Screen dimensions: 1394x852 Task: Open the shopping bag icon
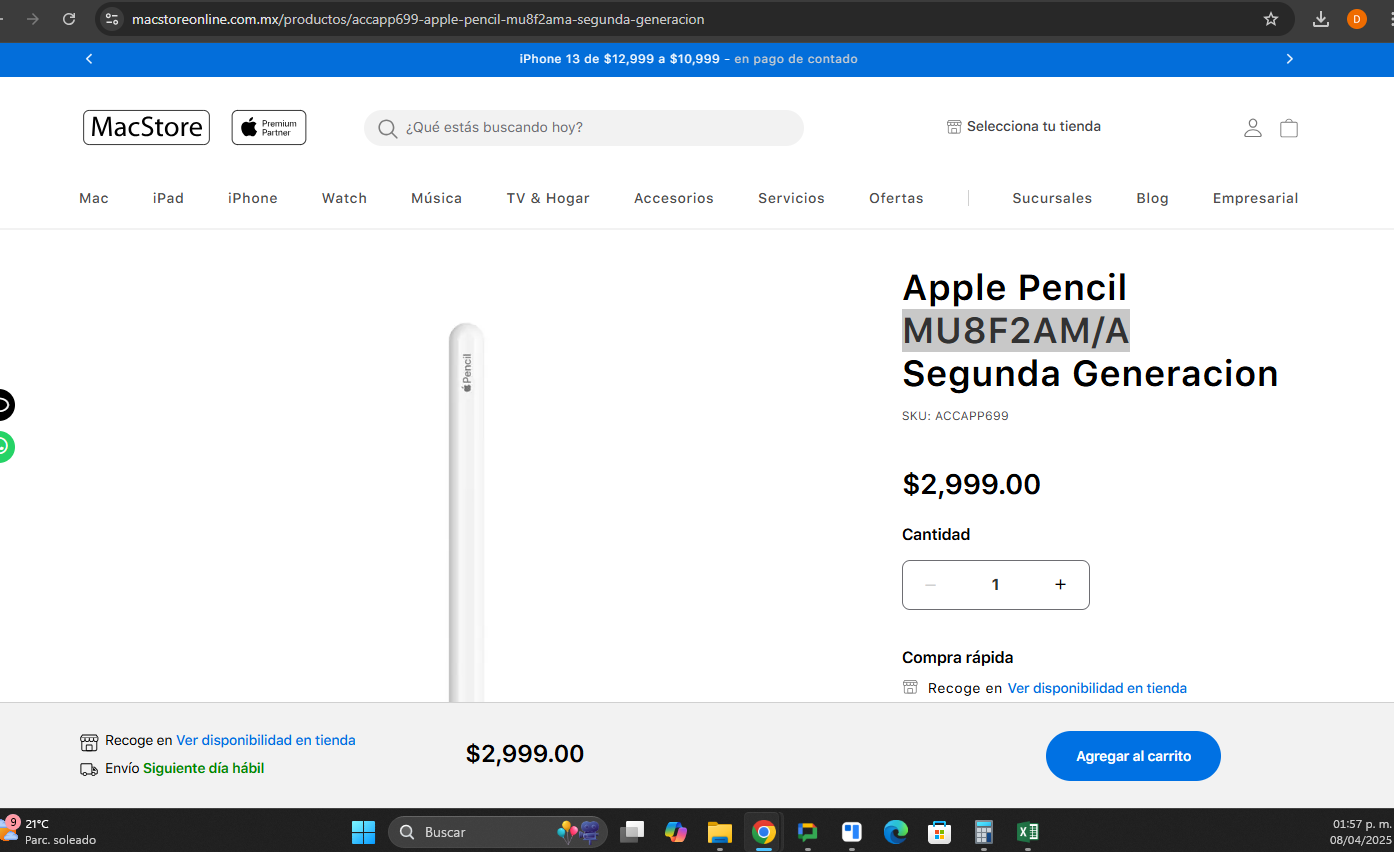pyautogui.click(x=1289, y=128)
